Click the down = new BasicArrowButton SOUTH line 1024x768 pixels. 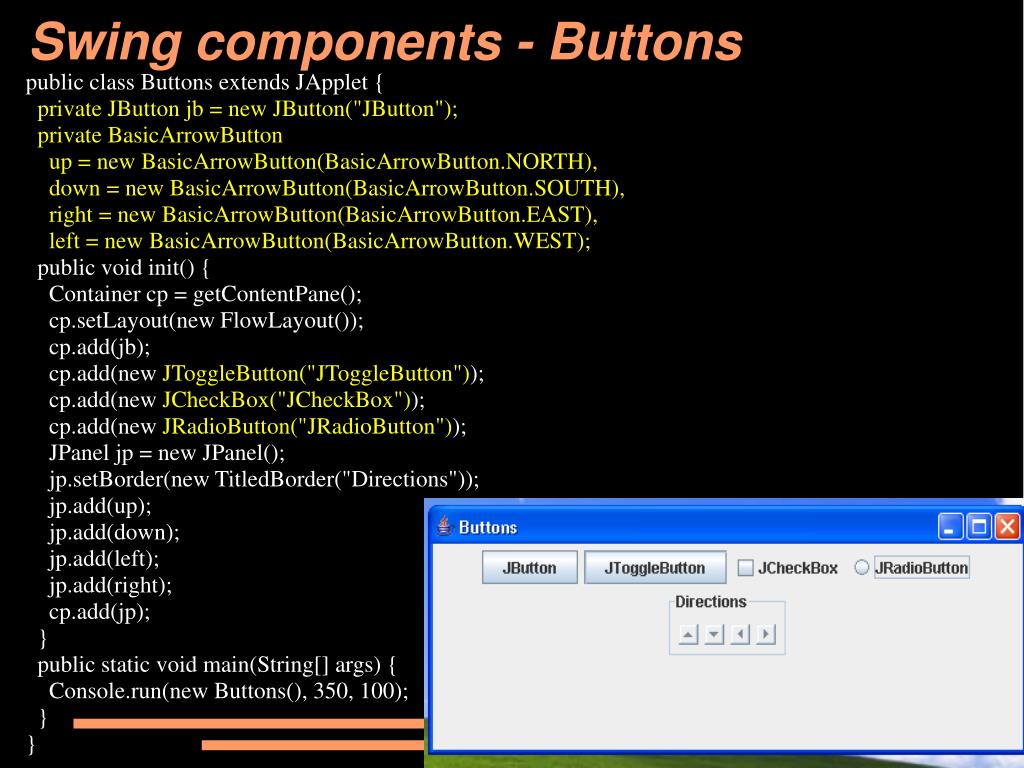[x=337, y=189]
